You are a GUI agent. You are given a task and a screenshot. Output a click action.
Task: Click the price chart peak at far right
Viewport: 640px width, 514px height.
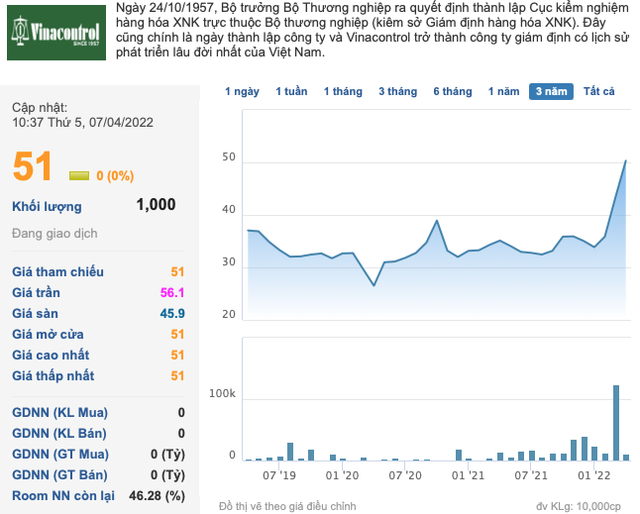pyautogui.click(x=626, y=161)
